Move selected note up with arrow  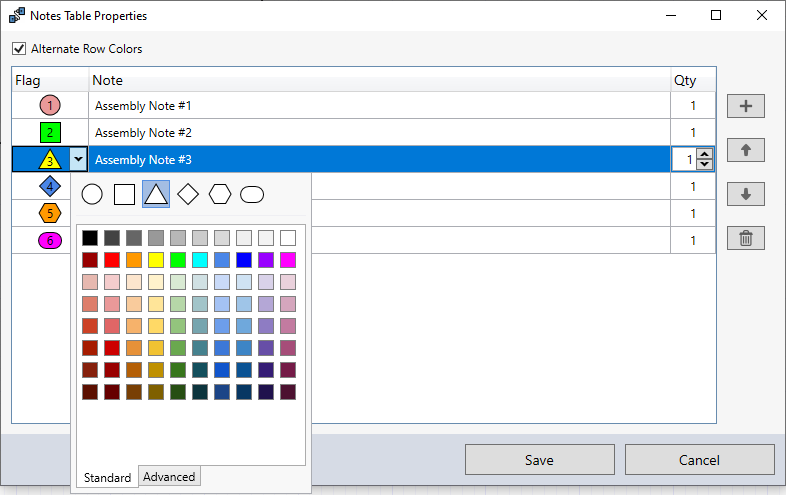[746, 150]
